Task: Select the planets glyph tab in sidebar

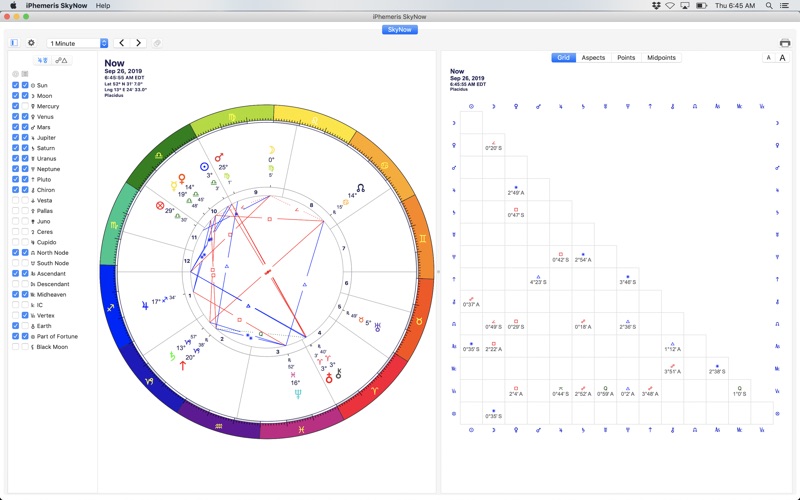Action: click(43, 60)
